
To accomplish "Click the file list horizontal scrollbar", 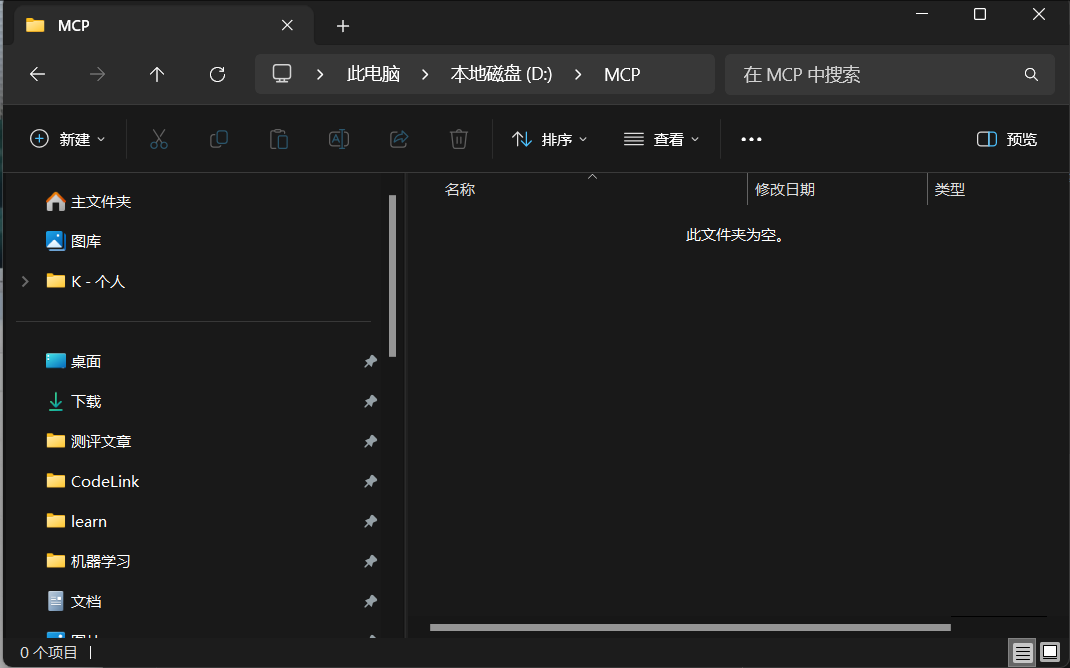I will point(690,627).
